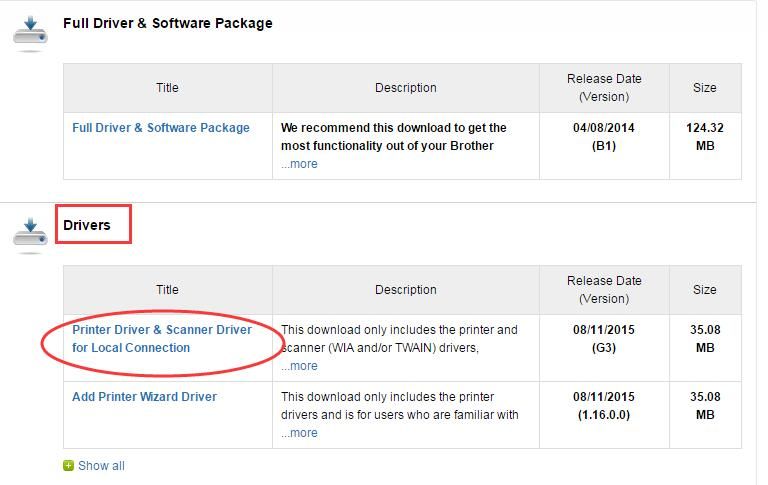Click Size header in Full Driver table
This screenshot has width=768, height=485.
pos(705,88)
